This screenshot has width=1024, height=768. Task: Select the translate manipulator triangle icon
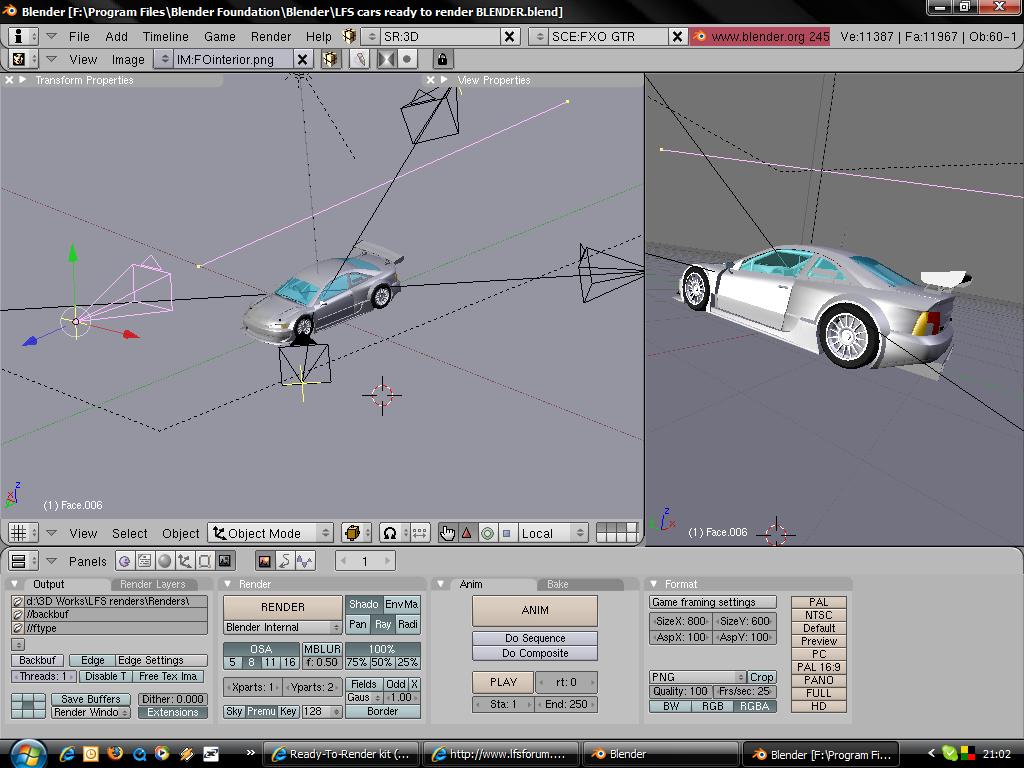coord(467,534)
